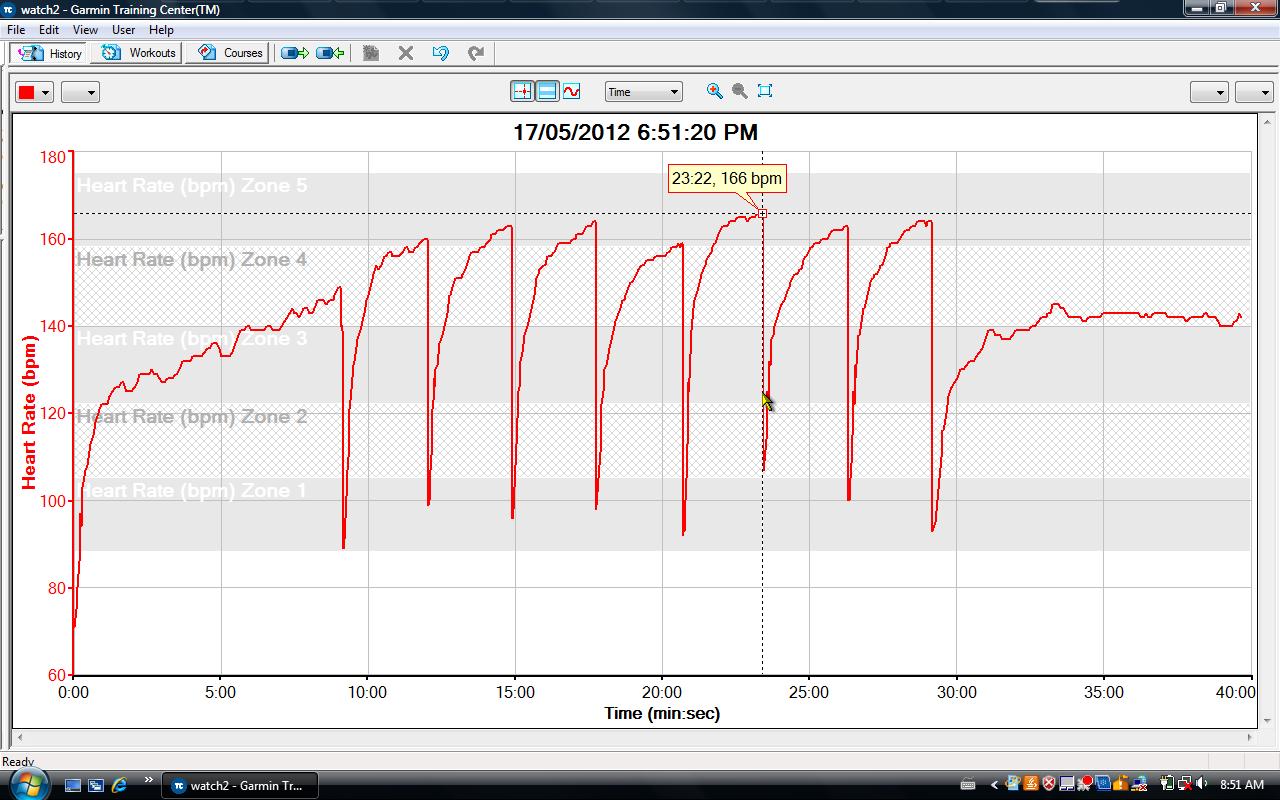This screenshot has height=800, width=1280.
Task: Switch to the Courses view
Action: 232,53
